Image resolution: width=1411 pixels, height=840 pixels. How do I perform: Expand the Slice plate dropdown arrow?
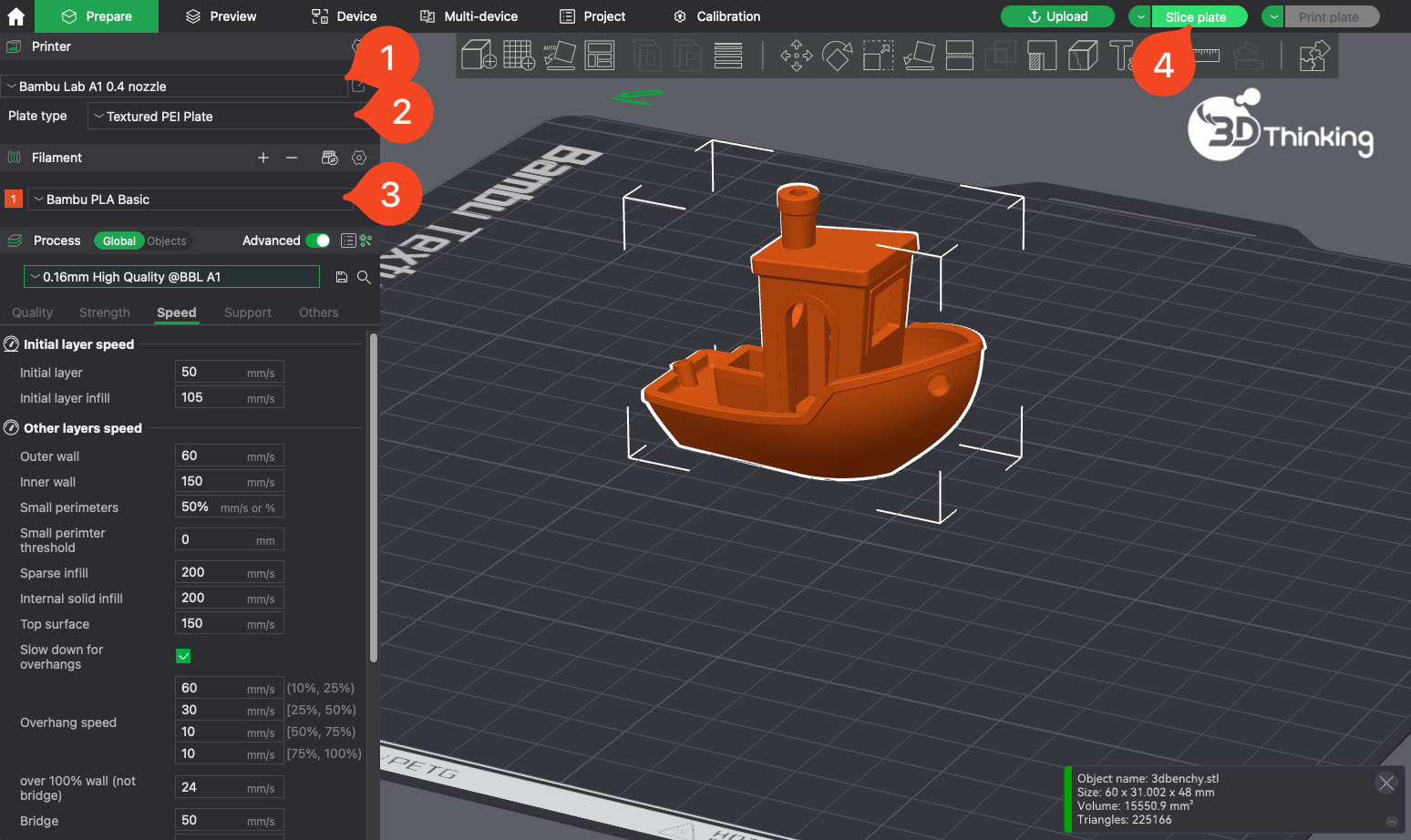point(1140,16)
